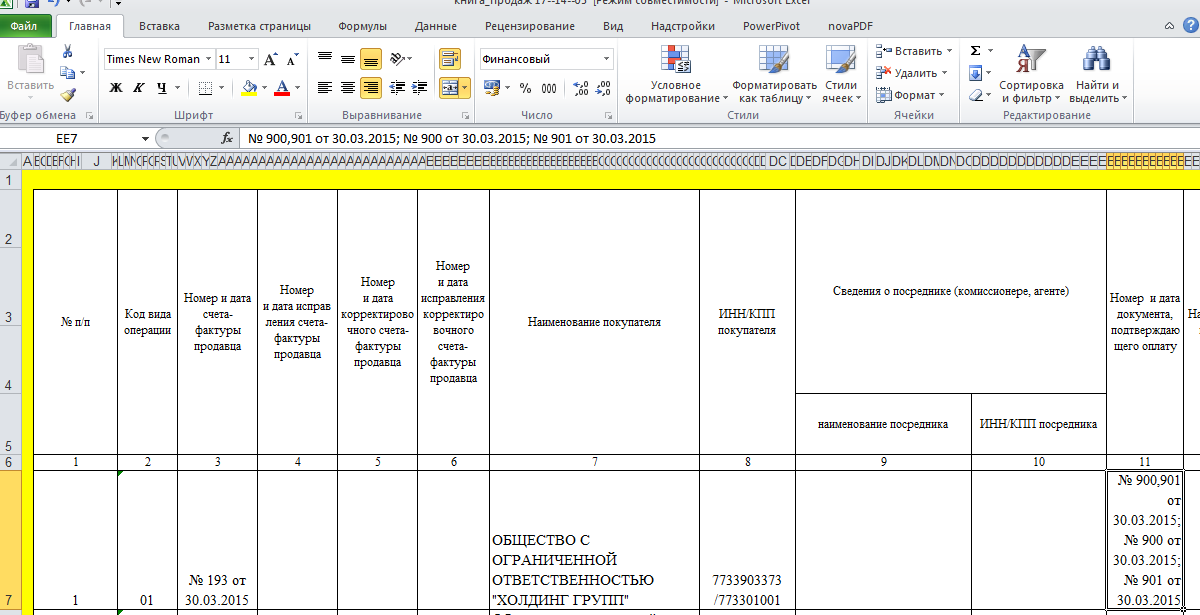Viewport: 1200px width, 615px height.
Task: Apply Bold formatting (Ж button)
Action: pyautogui.click(x=115, y=88)
